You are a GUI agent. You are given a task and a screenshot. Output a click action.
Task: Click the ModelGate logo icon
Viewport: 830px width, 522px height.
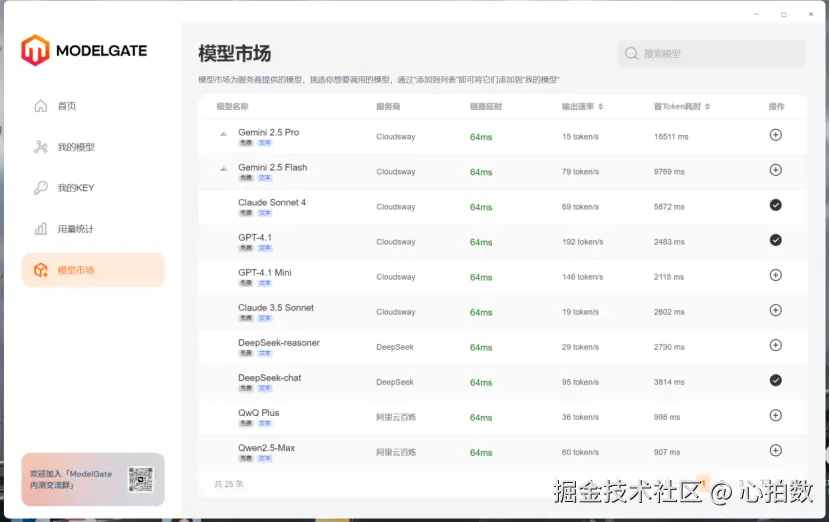[x=35, y=50]
